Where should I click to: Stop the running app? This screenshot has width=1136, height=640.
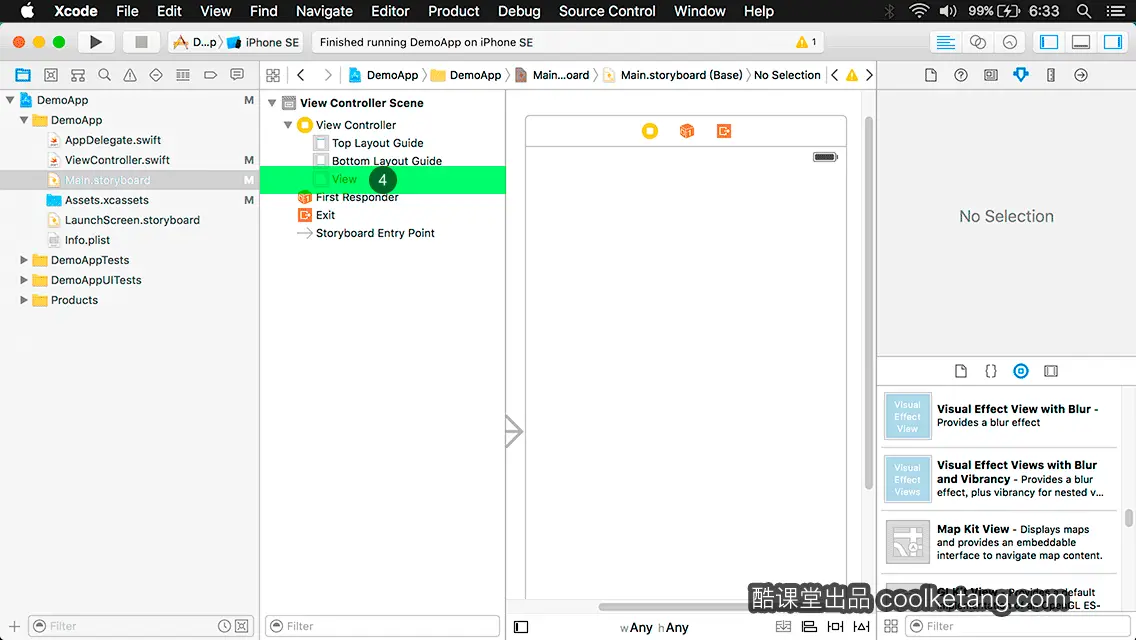[141, 42]
